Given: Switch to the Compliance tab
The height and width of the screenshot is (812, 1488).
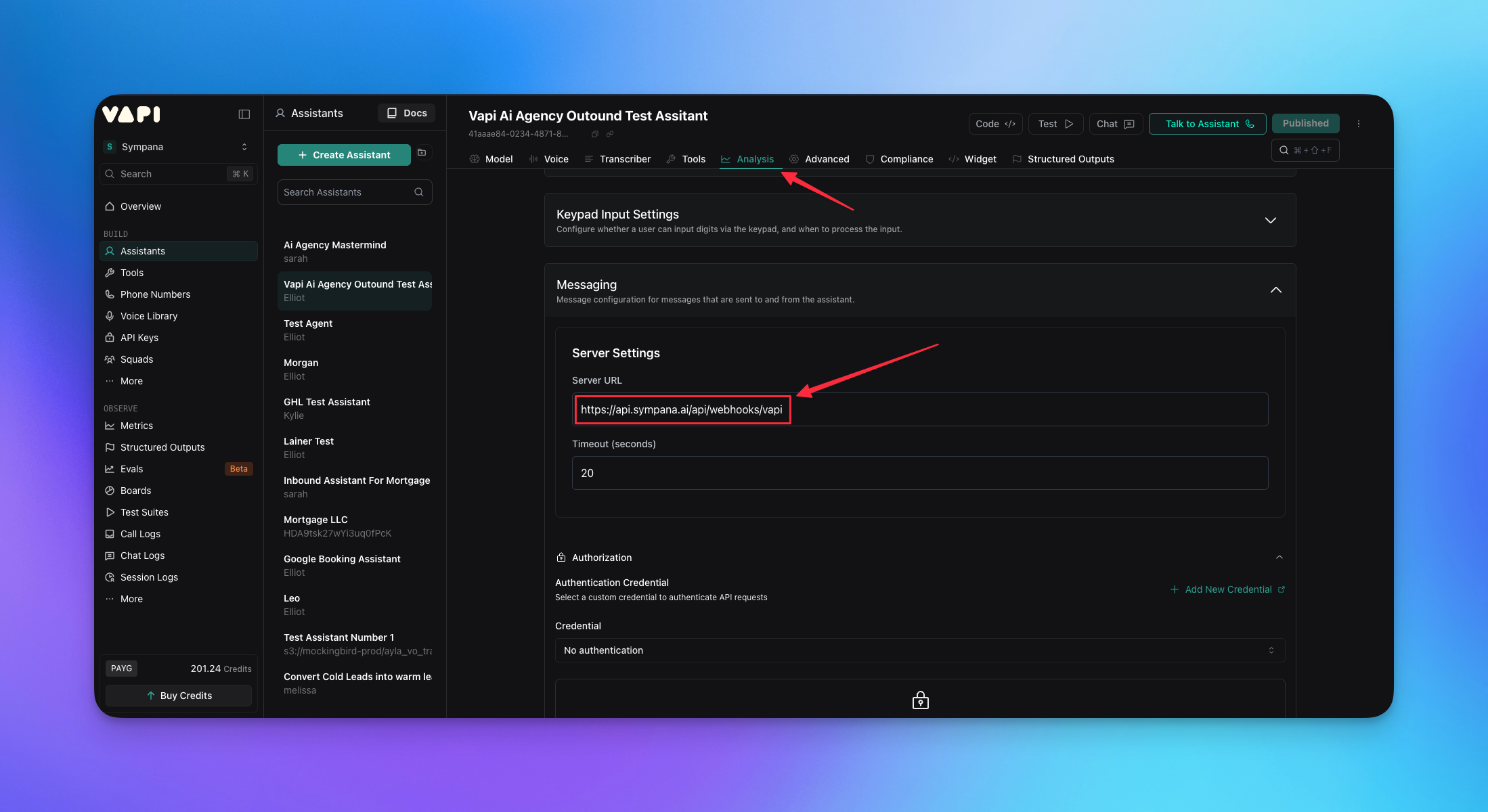Looking at the screenshot, I should [899, 159].
